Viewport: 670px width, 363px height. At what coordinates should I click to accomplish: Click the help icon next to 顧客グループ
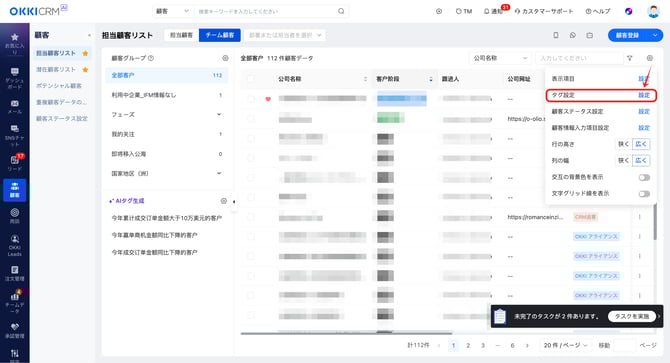(x=151, y=58)
